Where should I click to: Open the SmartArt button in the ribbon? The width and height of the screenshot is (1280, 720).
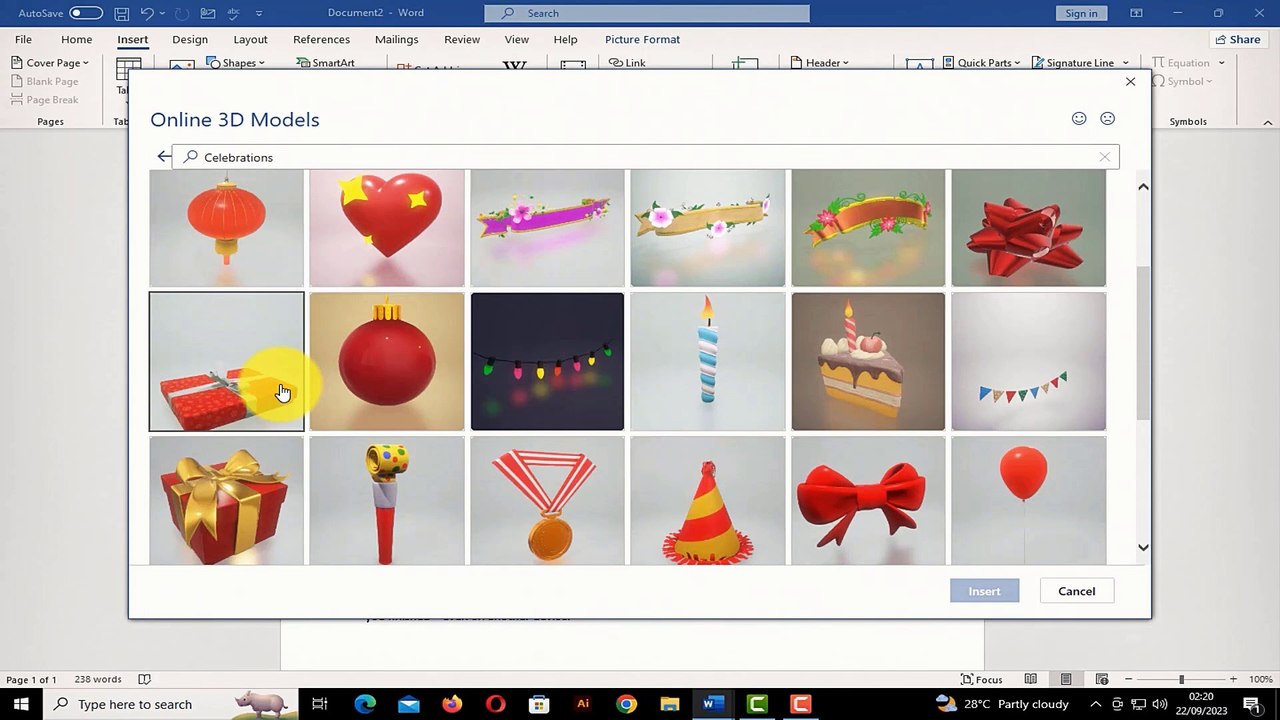[326, 63]
